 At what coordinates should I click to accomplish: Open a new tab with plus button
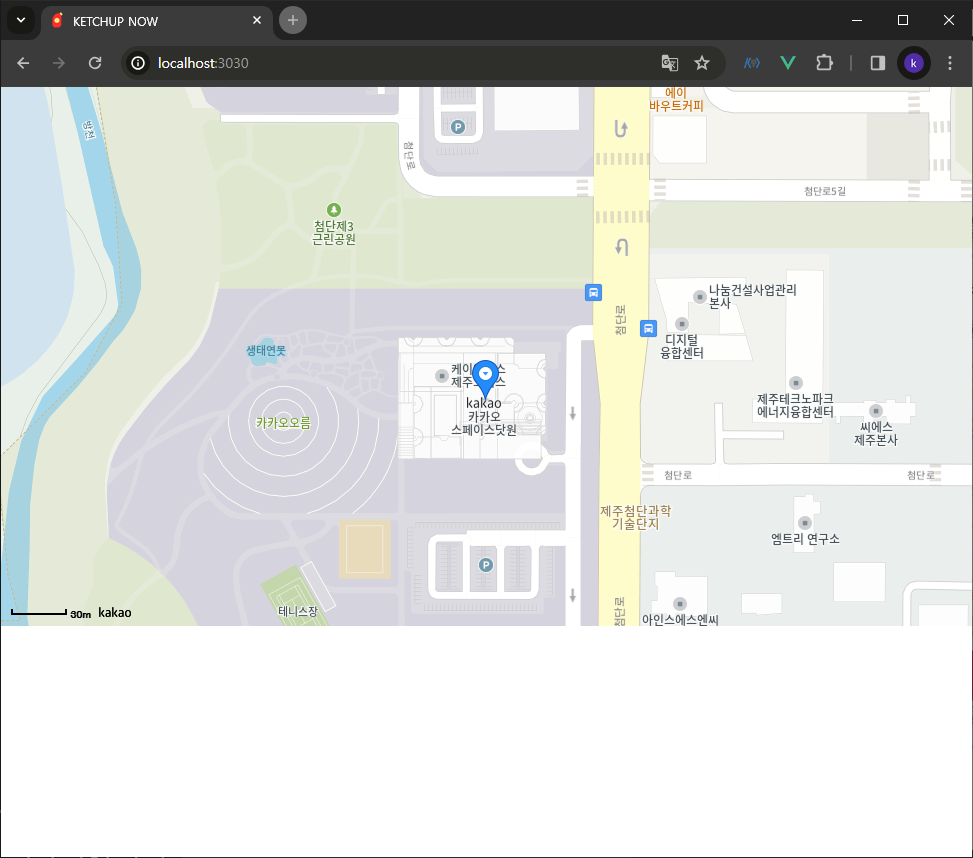pos(293,20)
